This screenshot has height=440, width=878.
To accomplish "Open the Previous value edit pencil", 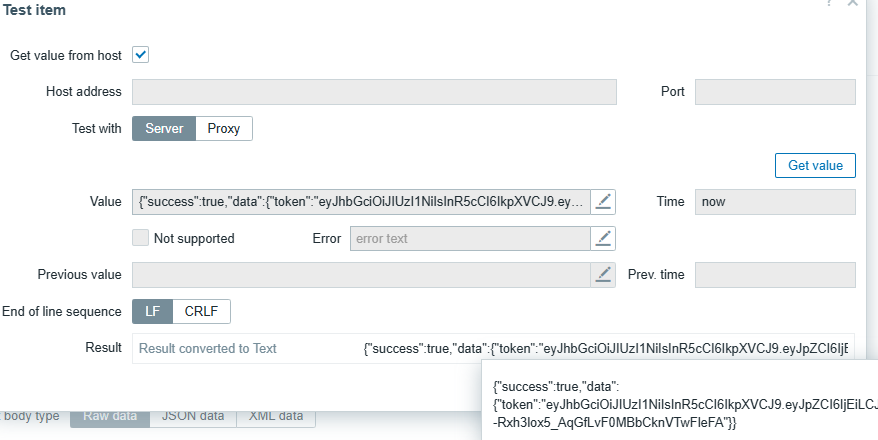I will [x=603, y=274].
